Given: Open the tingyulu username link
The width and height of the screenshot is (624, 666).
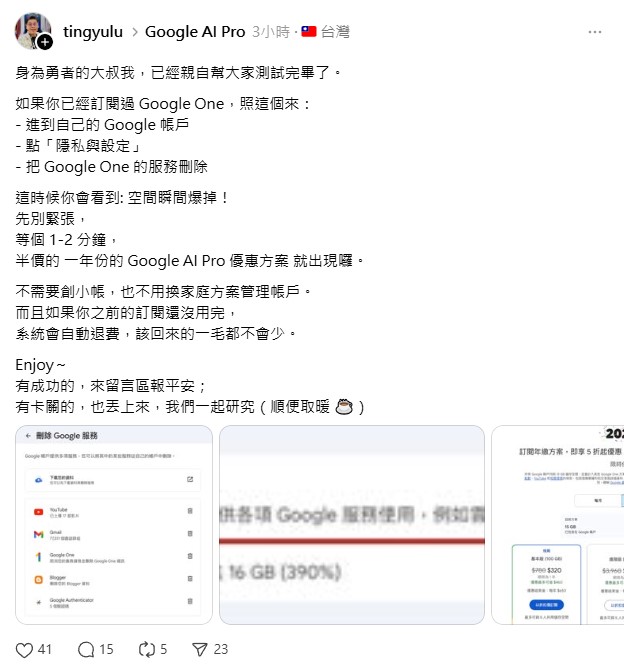Looking at the screenshot, I should point(93,32).
